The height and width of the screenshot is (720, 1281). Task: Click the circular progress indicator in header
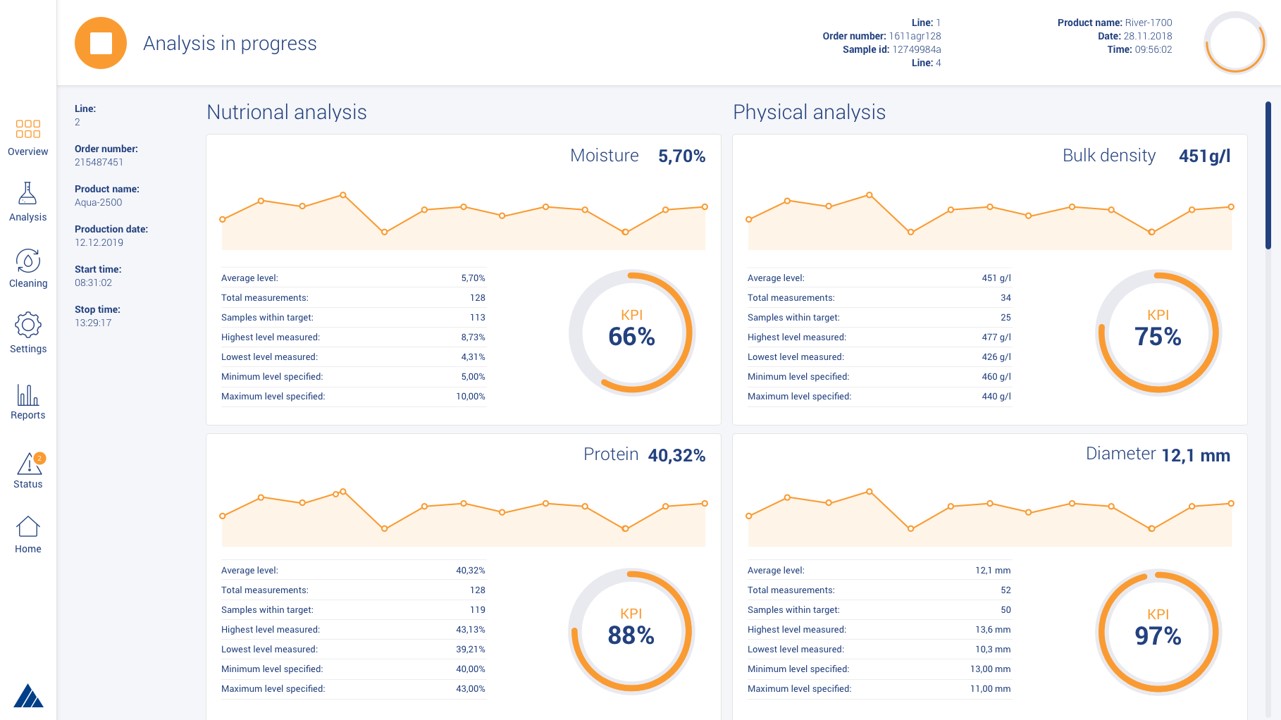point(1235,43)
